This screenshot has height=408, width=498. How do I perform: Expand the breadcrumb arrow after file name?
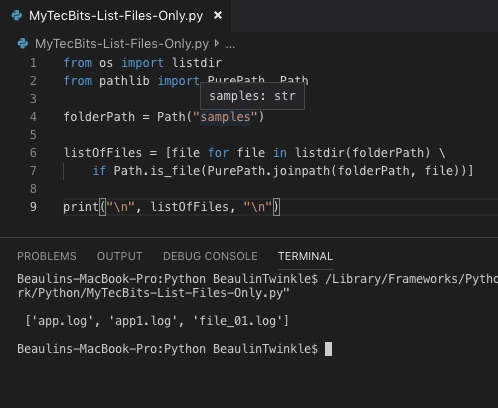217,43
